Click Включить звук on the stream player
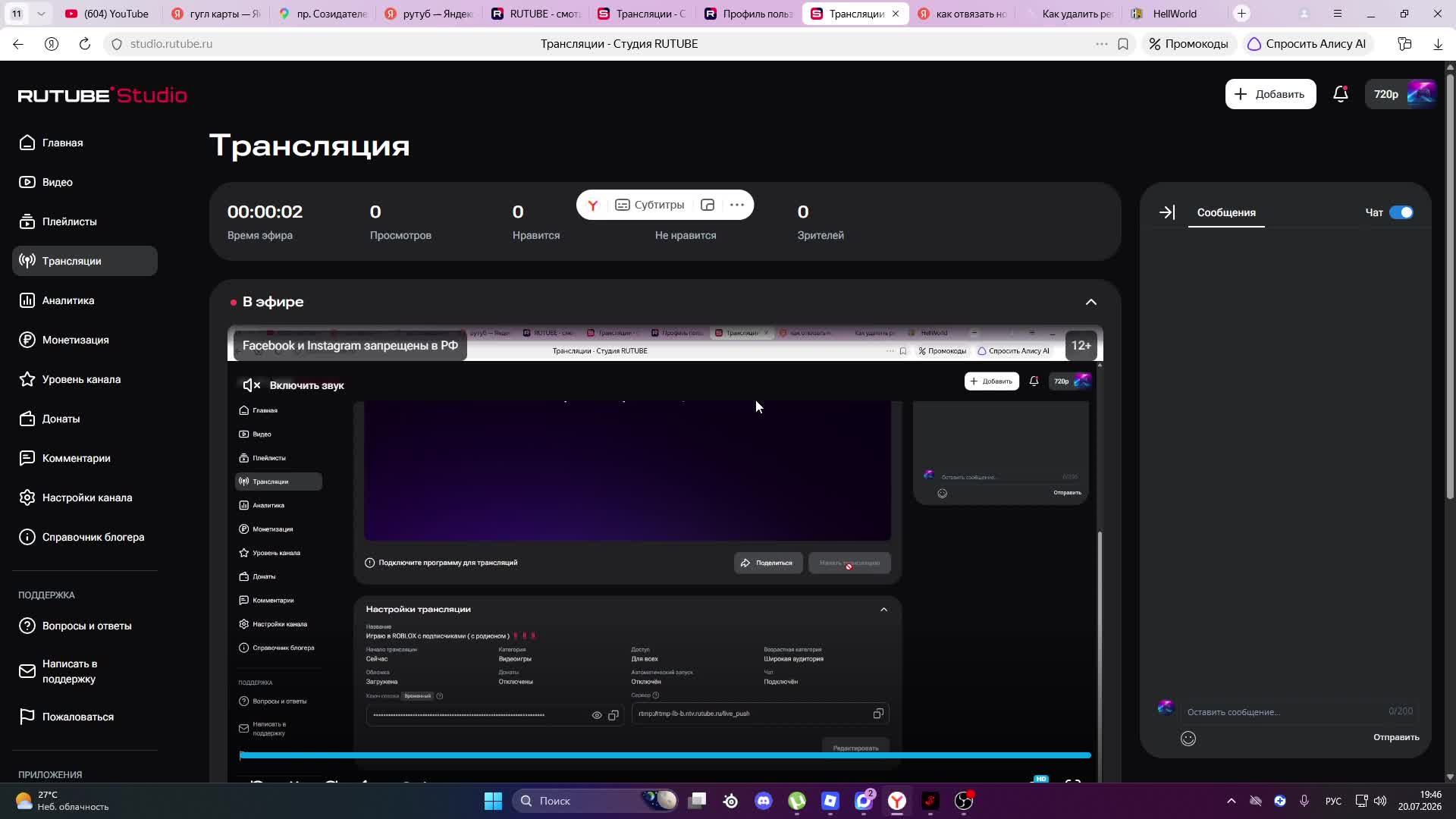 [293, 385]
